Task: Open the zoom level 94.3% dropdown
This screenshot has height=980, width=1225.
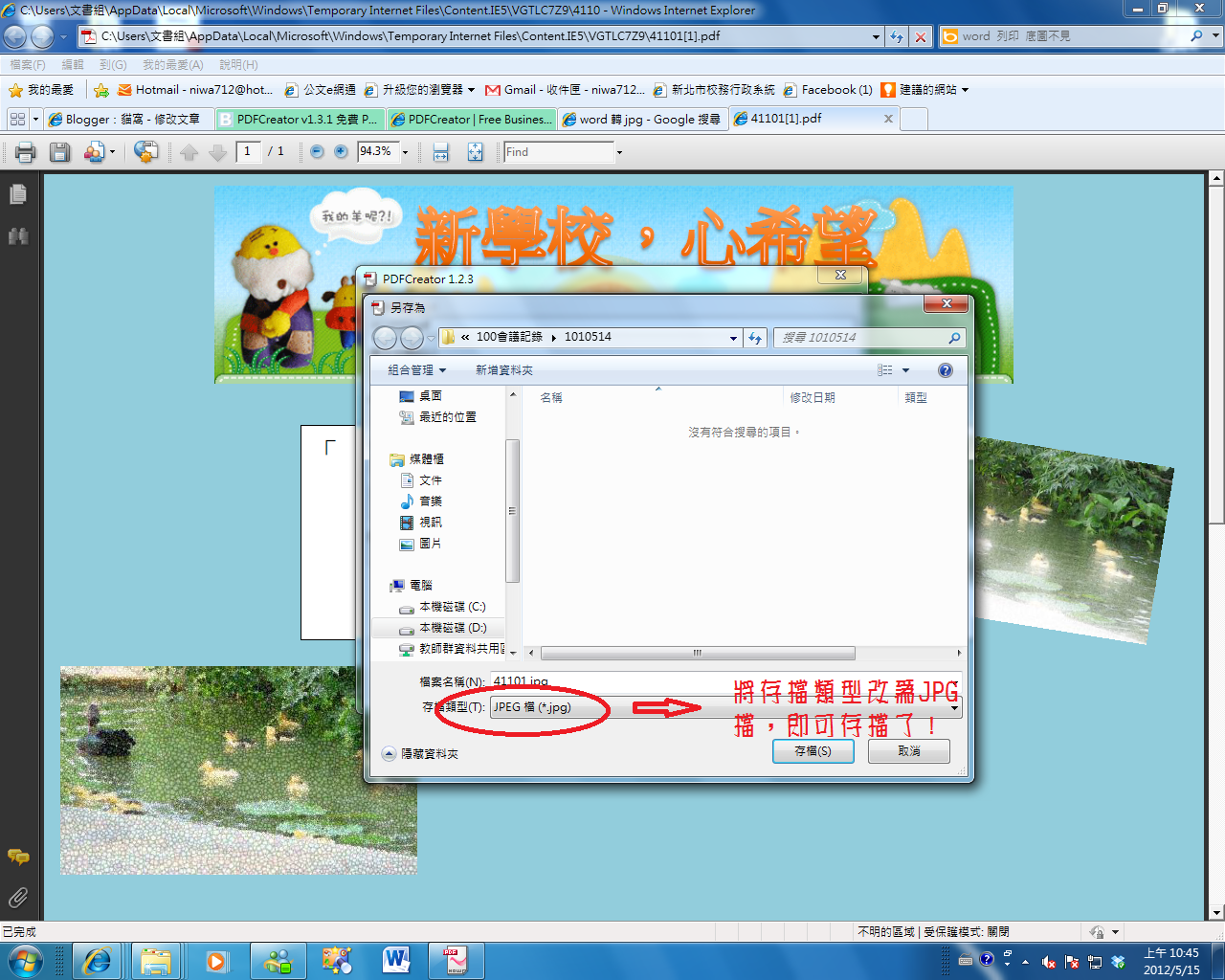Action: (404, 151)
